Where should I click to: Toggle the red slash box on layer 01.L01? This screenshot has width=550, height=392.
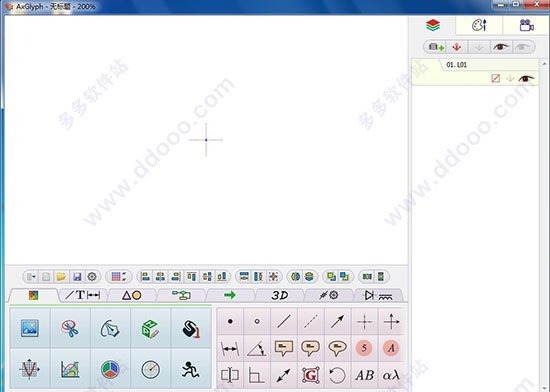pos(496,78)
